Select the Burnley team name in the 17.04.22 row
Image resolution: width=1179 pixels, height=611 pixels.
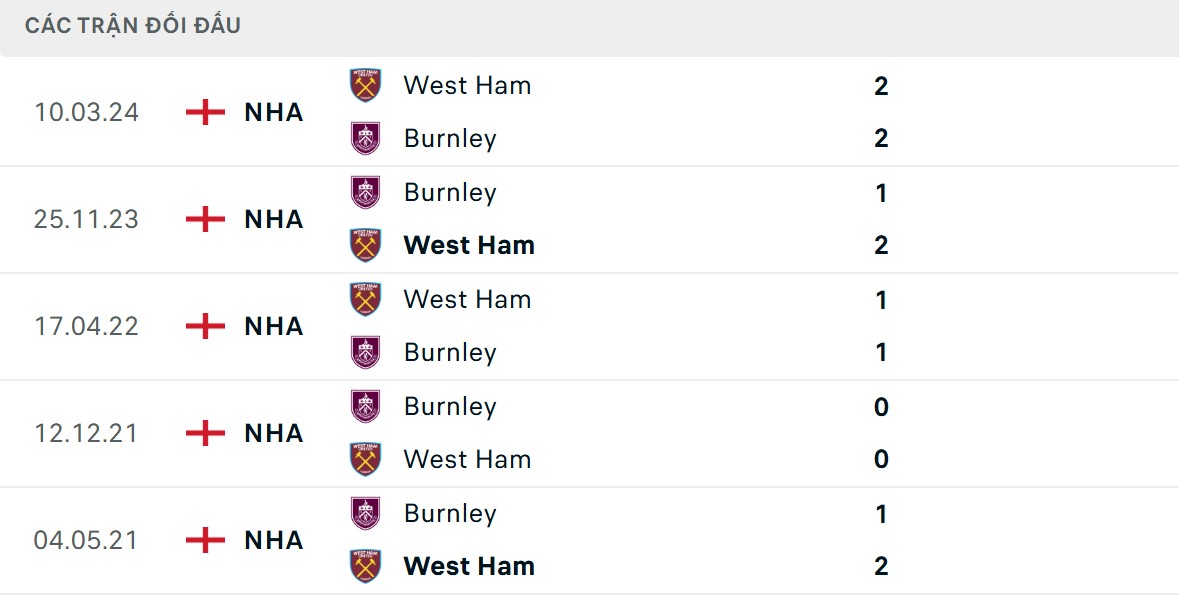point(450,352)
